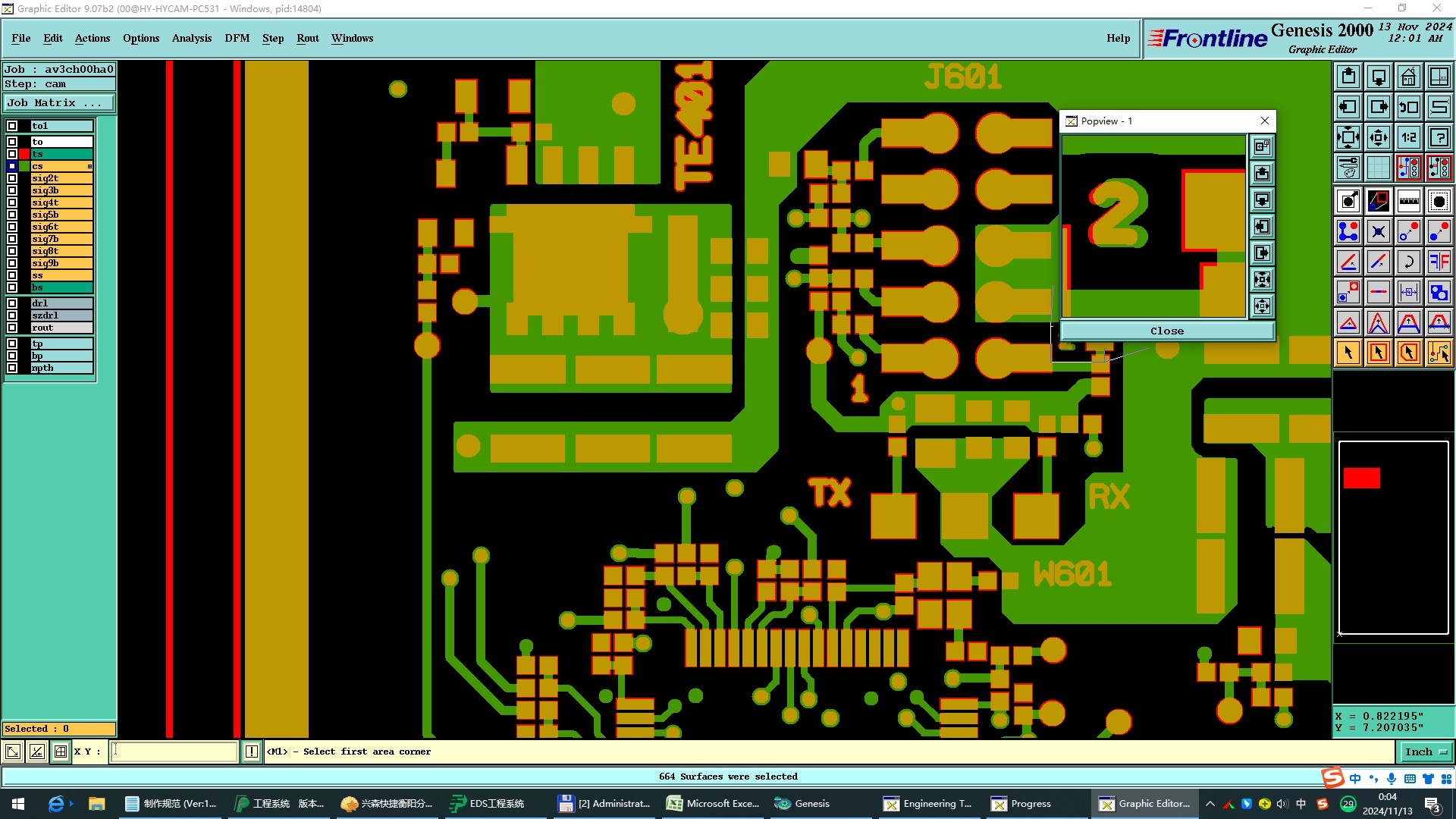Open the Edit menu
This screenshot has width=1456, height=819.
[x=53, y=38]
